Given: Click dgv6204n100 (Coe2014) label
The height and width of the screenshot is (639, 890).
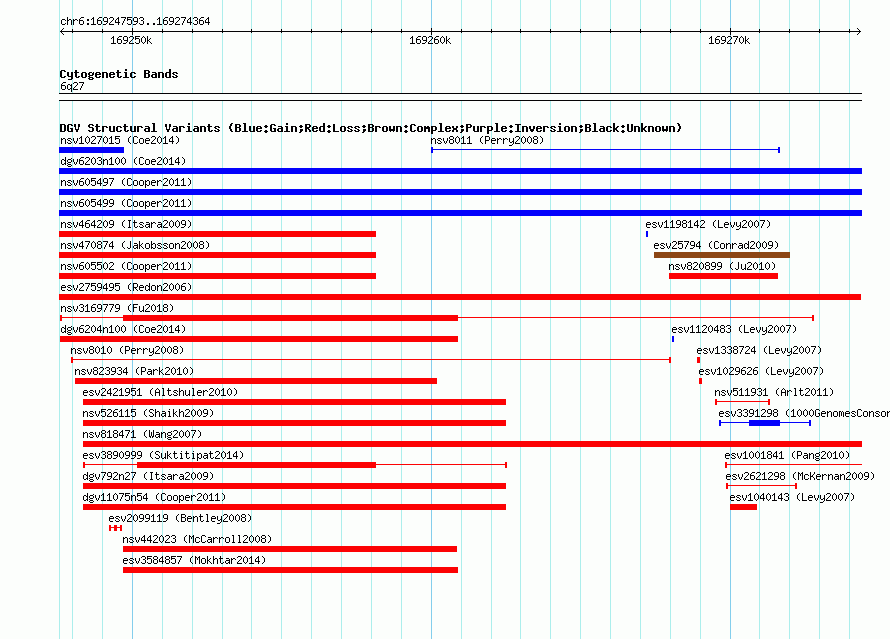Looking at the screenshot, I should click(123, 329).
